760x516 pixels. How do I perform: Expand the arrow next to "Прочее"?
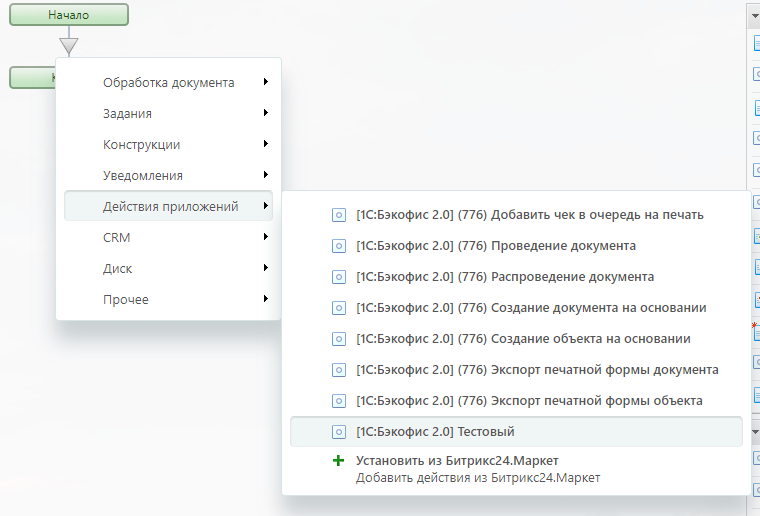click(266, 298)
